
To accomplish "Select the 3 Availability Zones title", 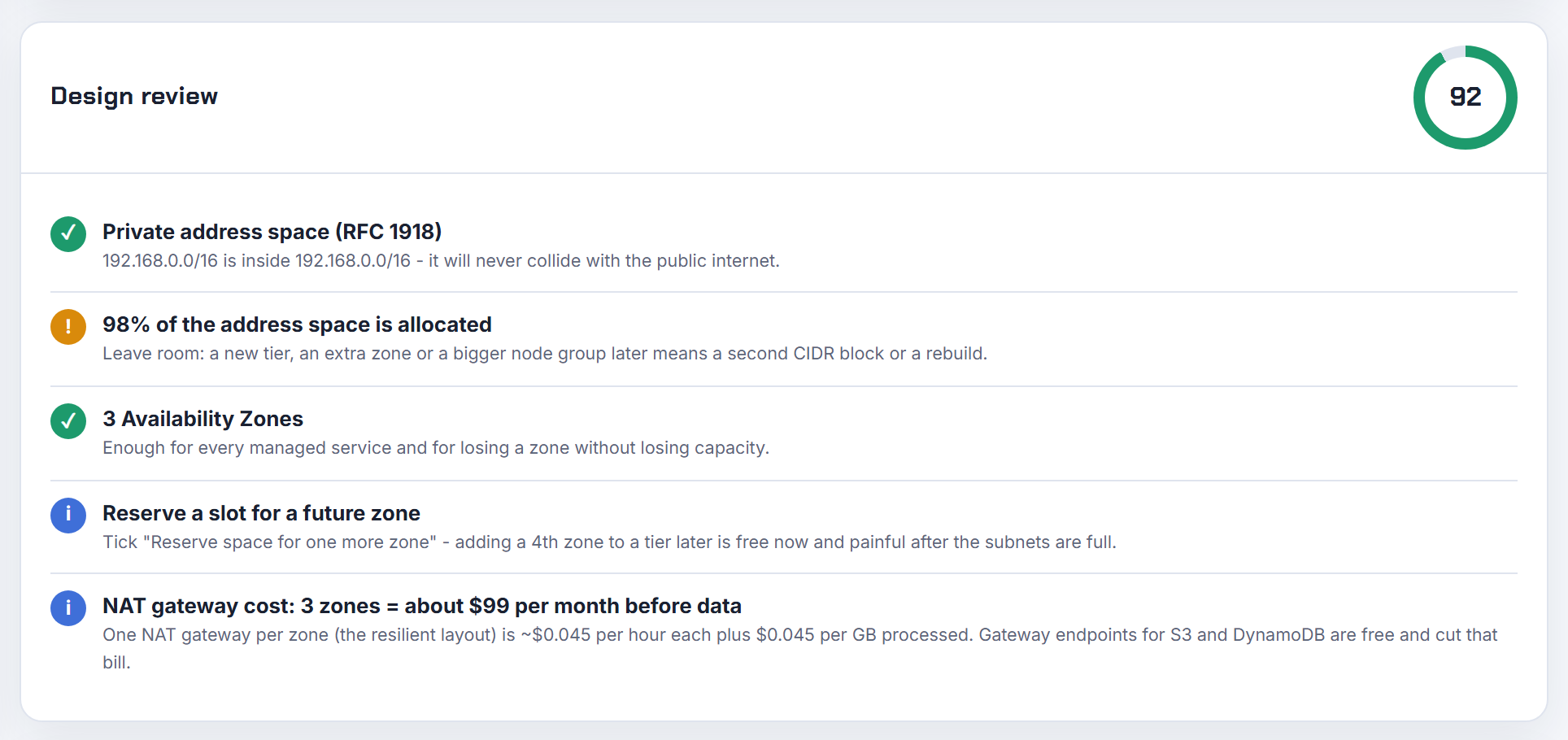I will tap(203, 419).
